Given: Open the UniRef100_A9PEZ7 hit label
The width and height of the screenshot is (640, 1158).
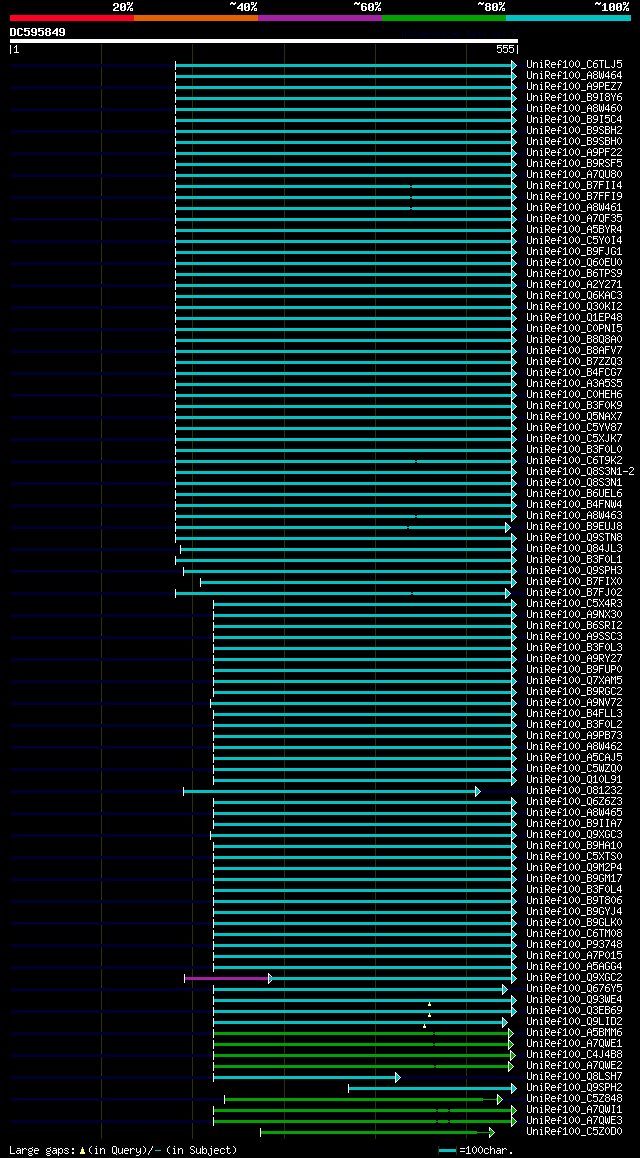Looking at the screenshot, I should [574, 86].
